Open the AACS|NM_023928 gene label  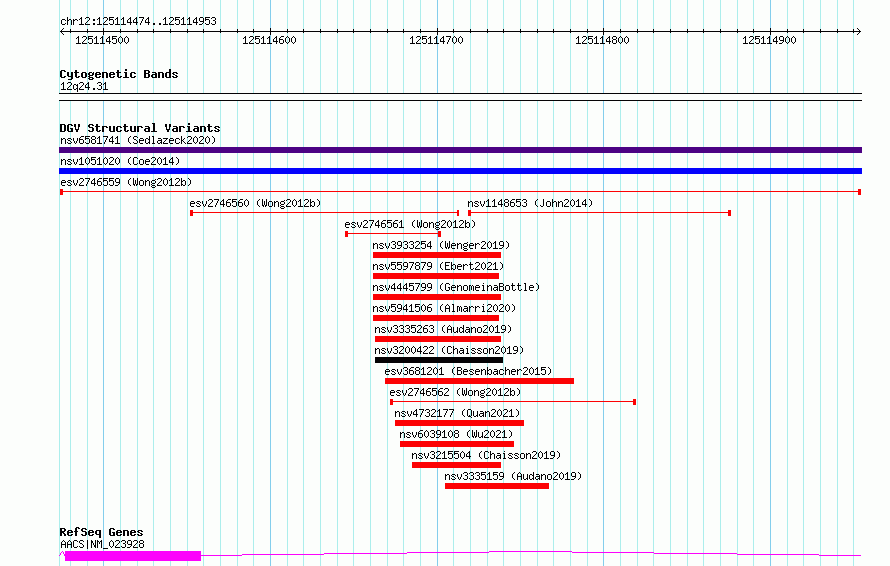point(102,544)
